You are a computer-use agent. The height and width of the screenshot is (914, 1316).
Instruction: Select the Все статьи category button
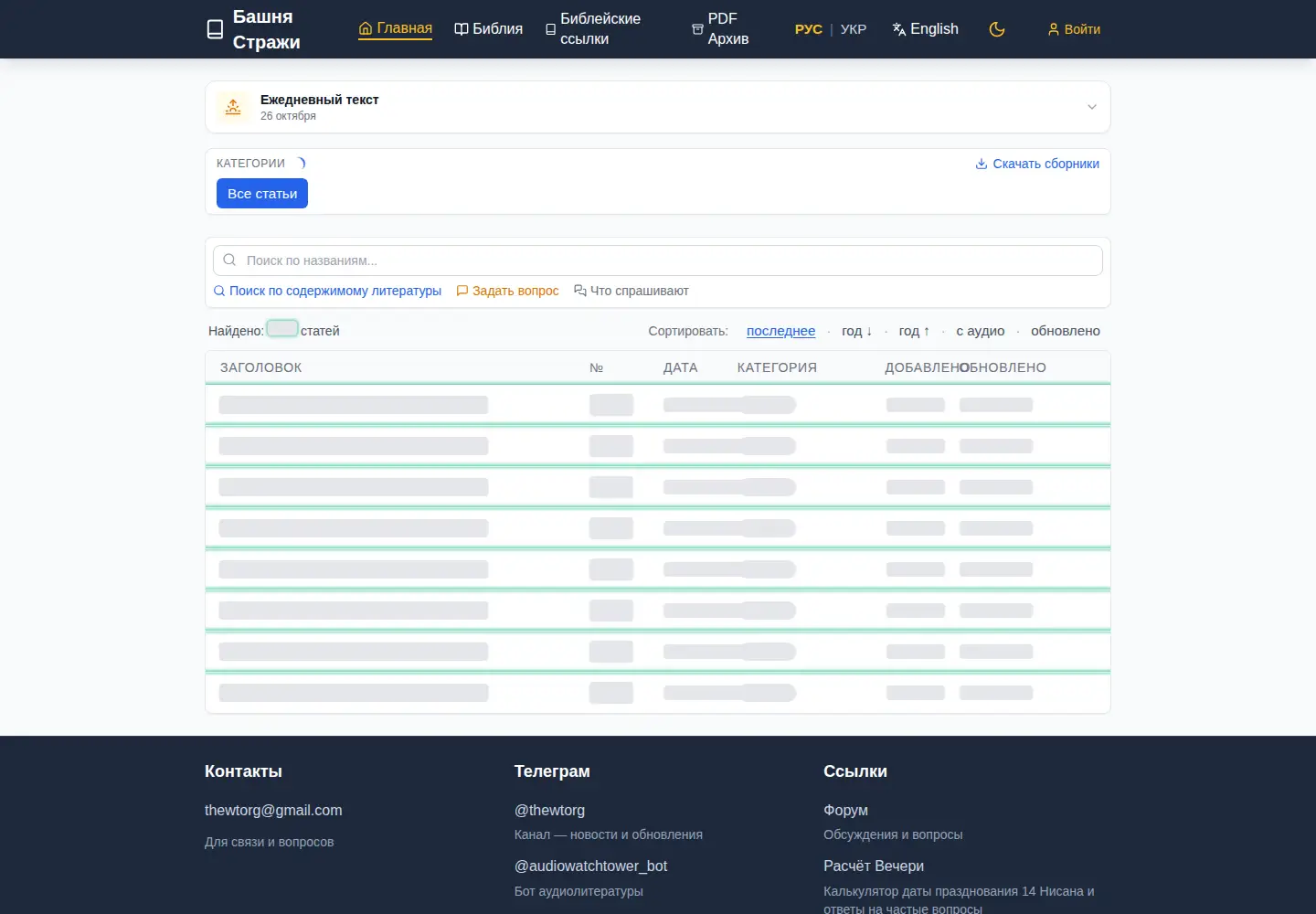pos(262,194)
